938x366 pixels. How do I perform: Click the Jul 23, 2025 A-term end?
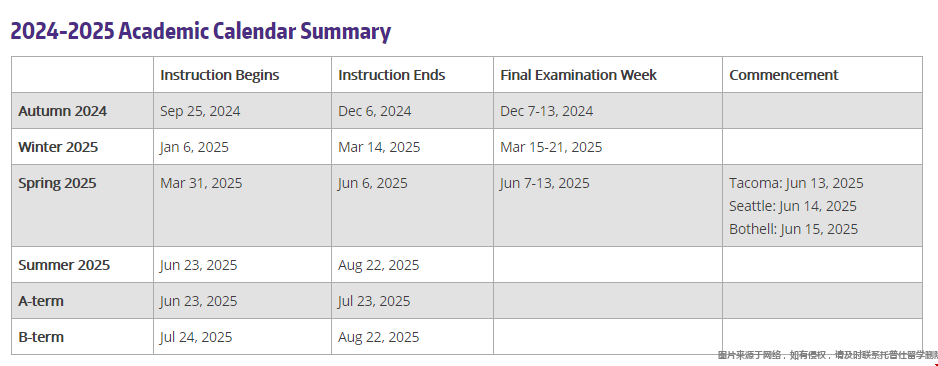pyautogui.click(x=374, y=301)
